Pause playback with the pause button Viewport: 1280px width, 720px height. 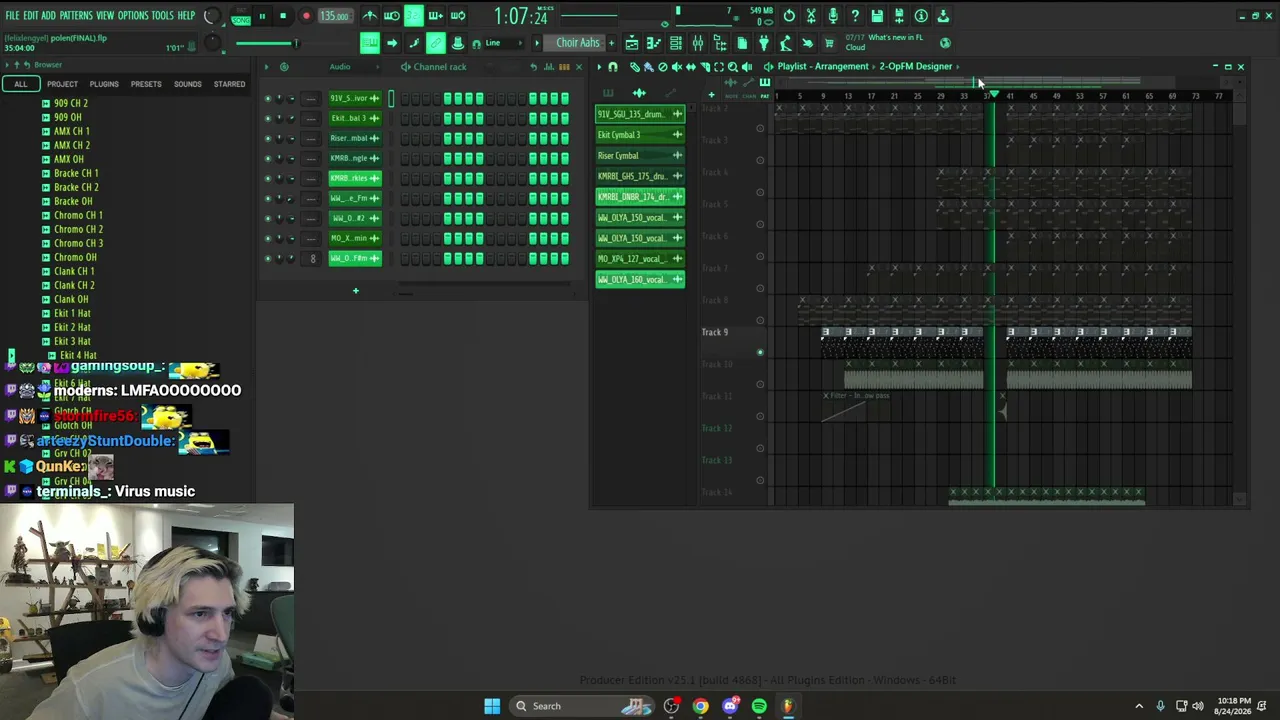[x=263, y=16]
